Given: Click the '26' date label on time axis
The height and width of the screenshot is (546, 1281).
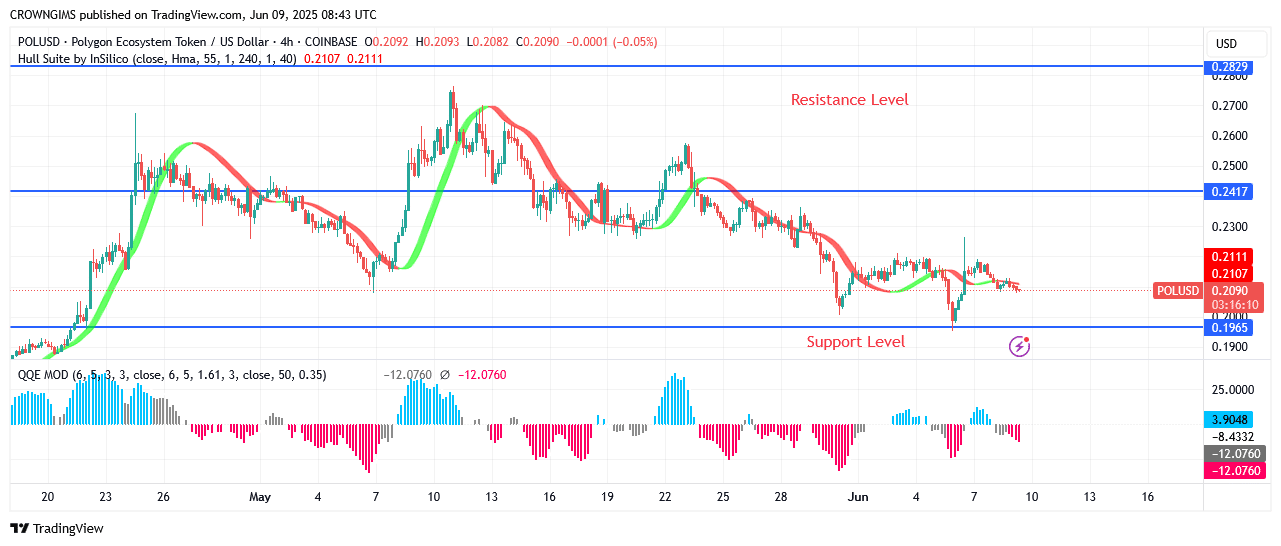Looking at the screenshot, I should tap(163, 496).
